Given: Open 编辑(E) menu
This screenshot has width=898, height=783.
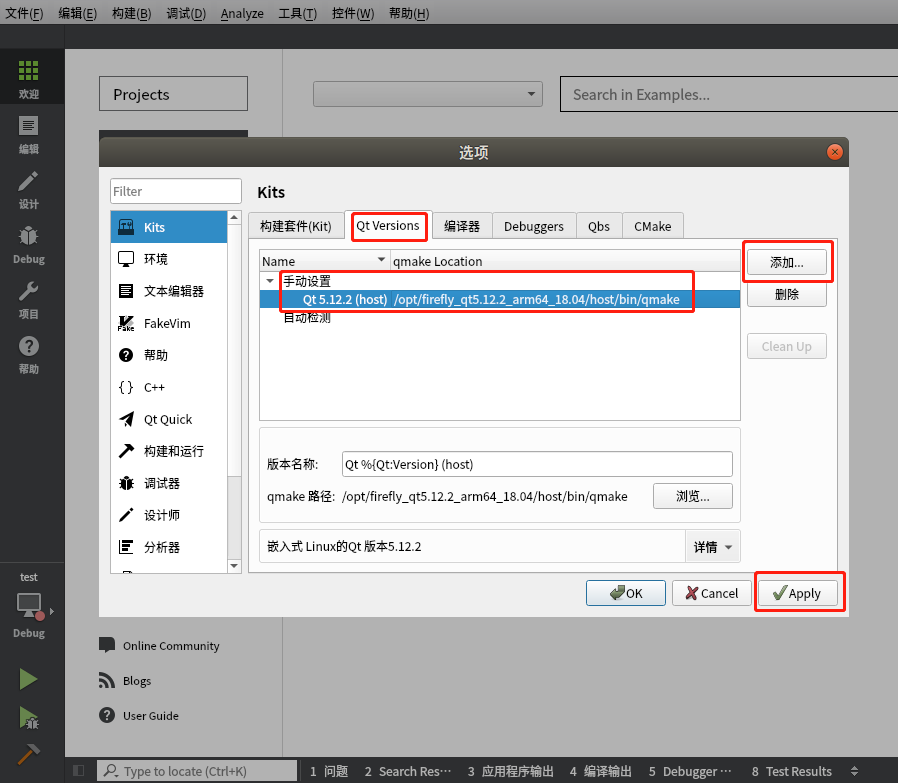Looking at the screenshot, I should point(77,13).
